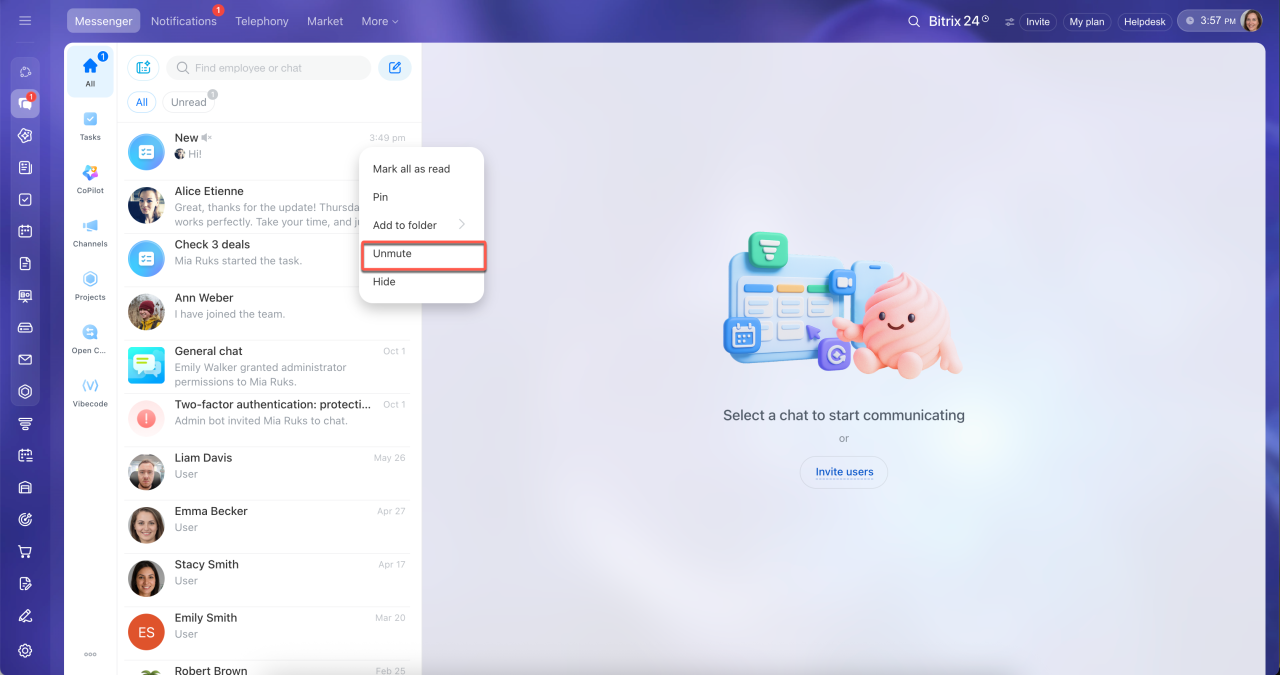This screenshot has height=675, width=1280.
Task: Open Channels in messenger sidebar
Action: pos(90,232)
